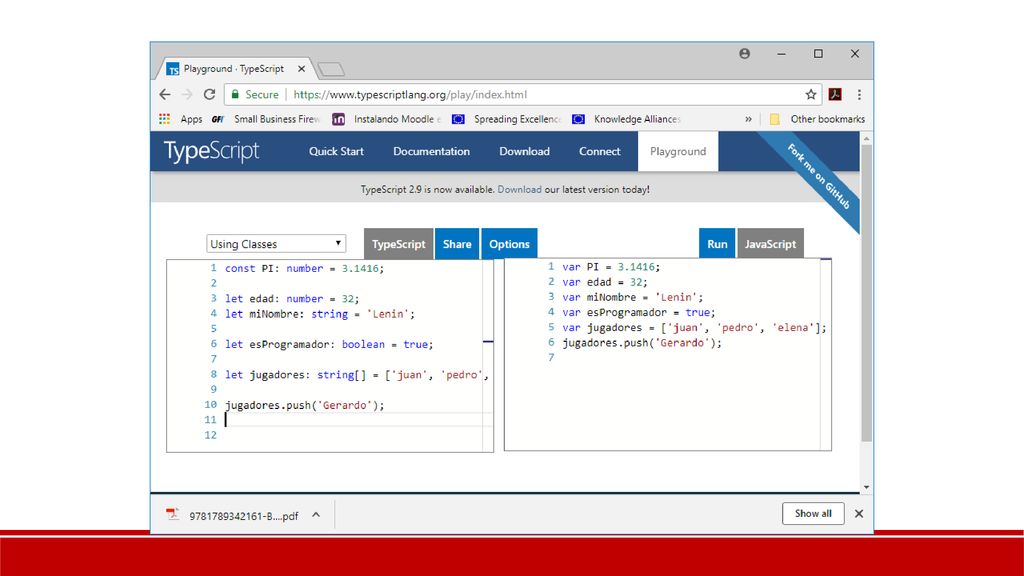Image resolution: width=1024 pixels, height=576 pixels.
Task: Open the Chrome three-dot menu
Action: 859,95
